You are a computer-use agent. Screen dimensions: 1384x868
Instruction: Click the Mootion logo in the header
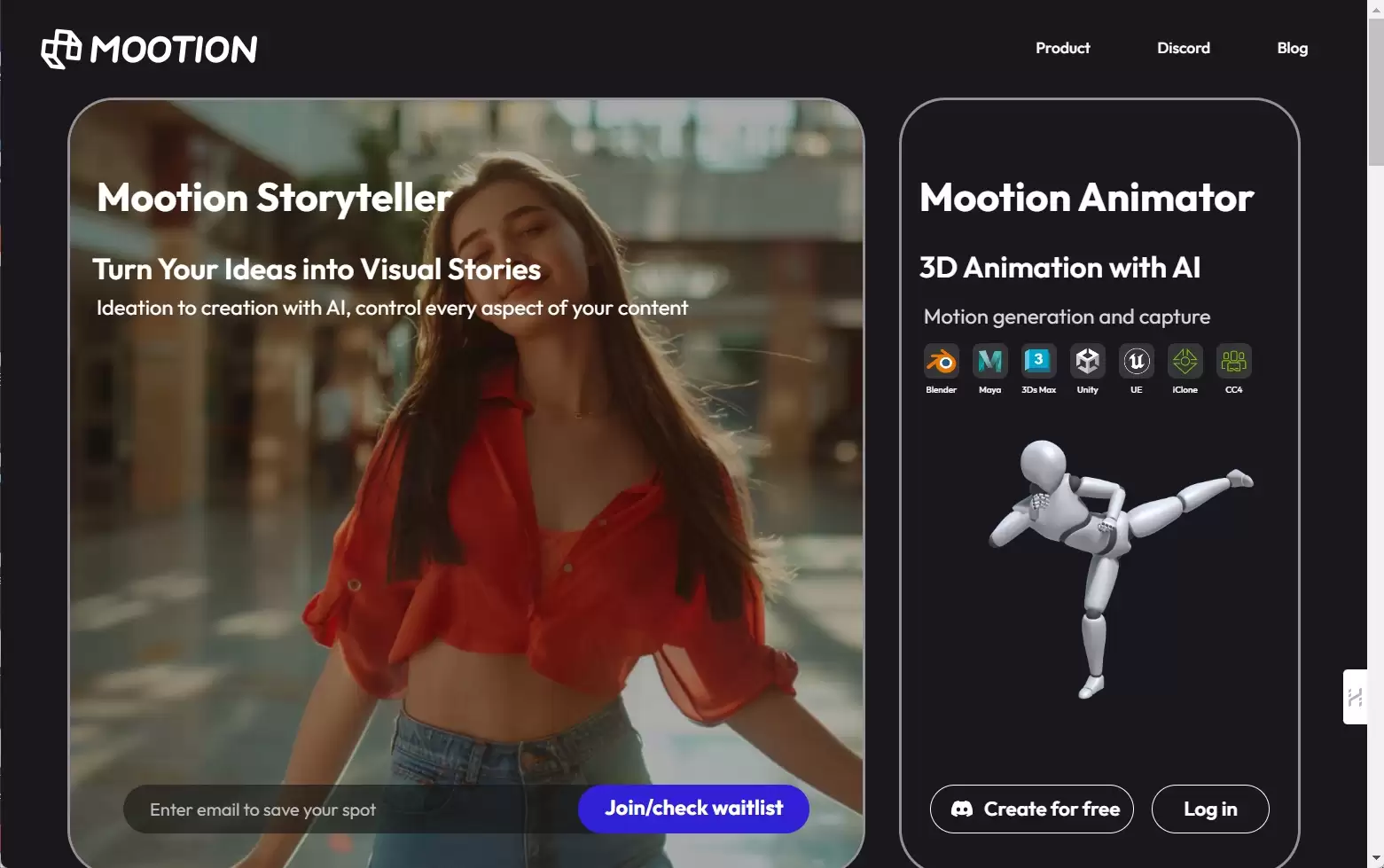149,49
